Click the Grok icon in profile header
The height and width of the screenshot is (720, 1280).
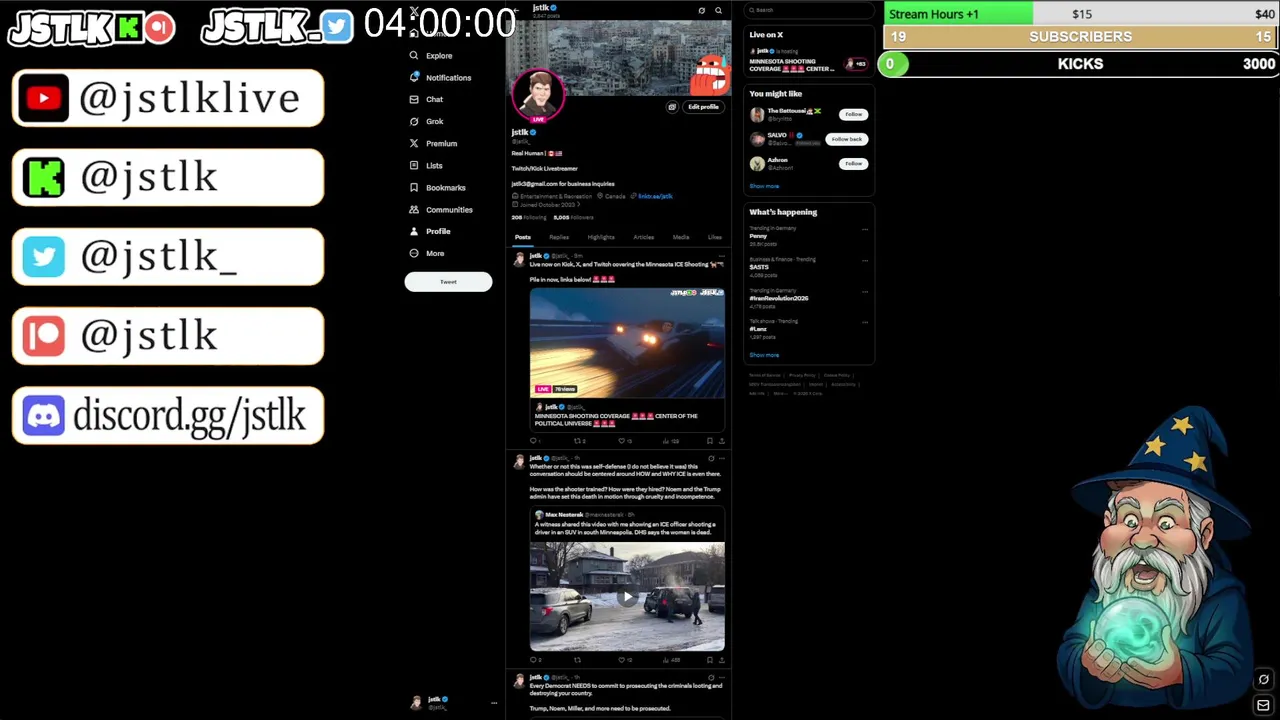702,11
